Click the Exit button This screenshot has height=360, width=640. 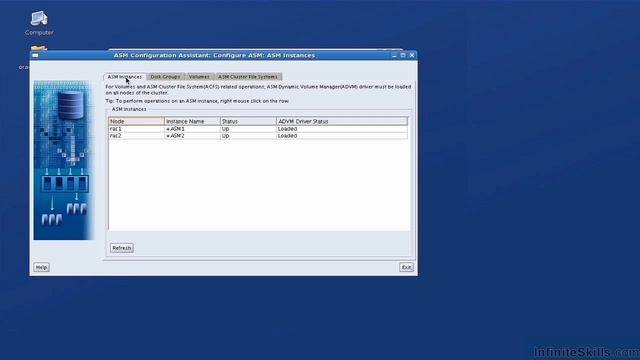pos(406,267)
